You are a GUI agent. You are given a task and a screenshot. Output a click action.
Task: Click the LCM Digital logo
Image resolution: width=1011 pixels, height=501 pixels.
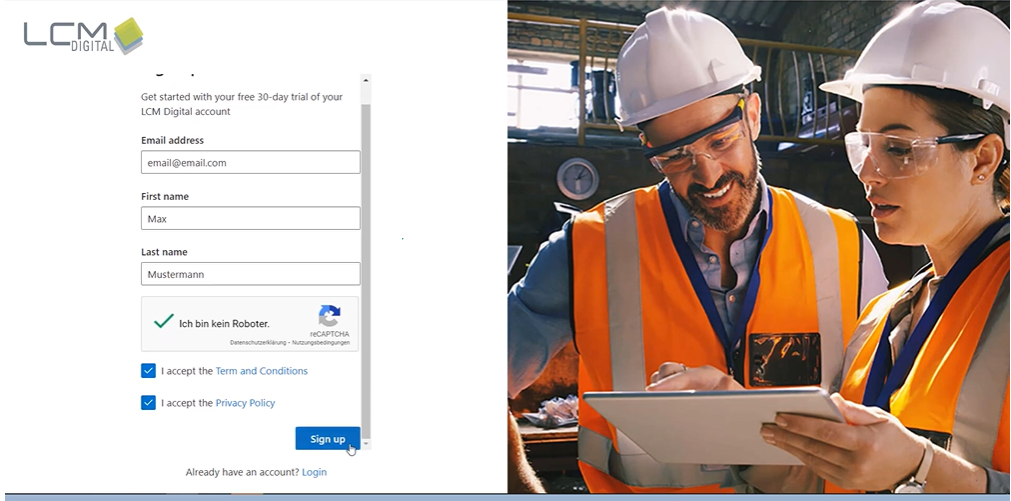[x=84, y=36]
